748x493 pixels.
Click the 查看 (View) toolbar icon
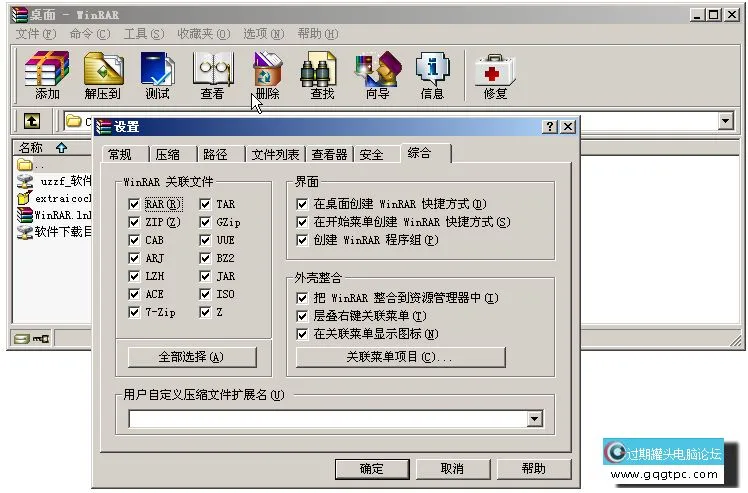coord(213,75)
